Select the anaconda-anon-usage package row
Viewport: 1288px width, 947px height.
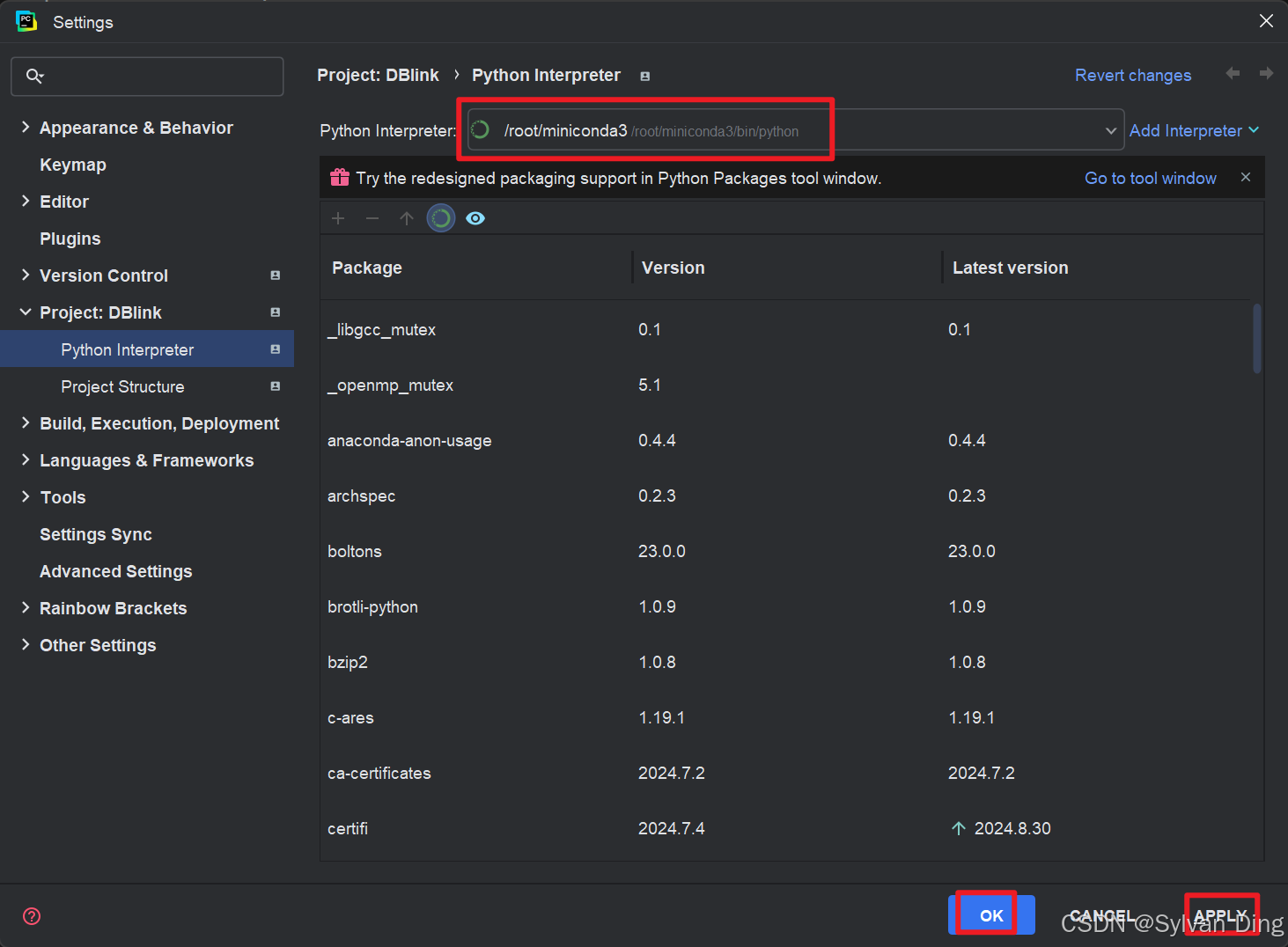click(787, 440)
